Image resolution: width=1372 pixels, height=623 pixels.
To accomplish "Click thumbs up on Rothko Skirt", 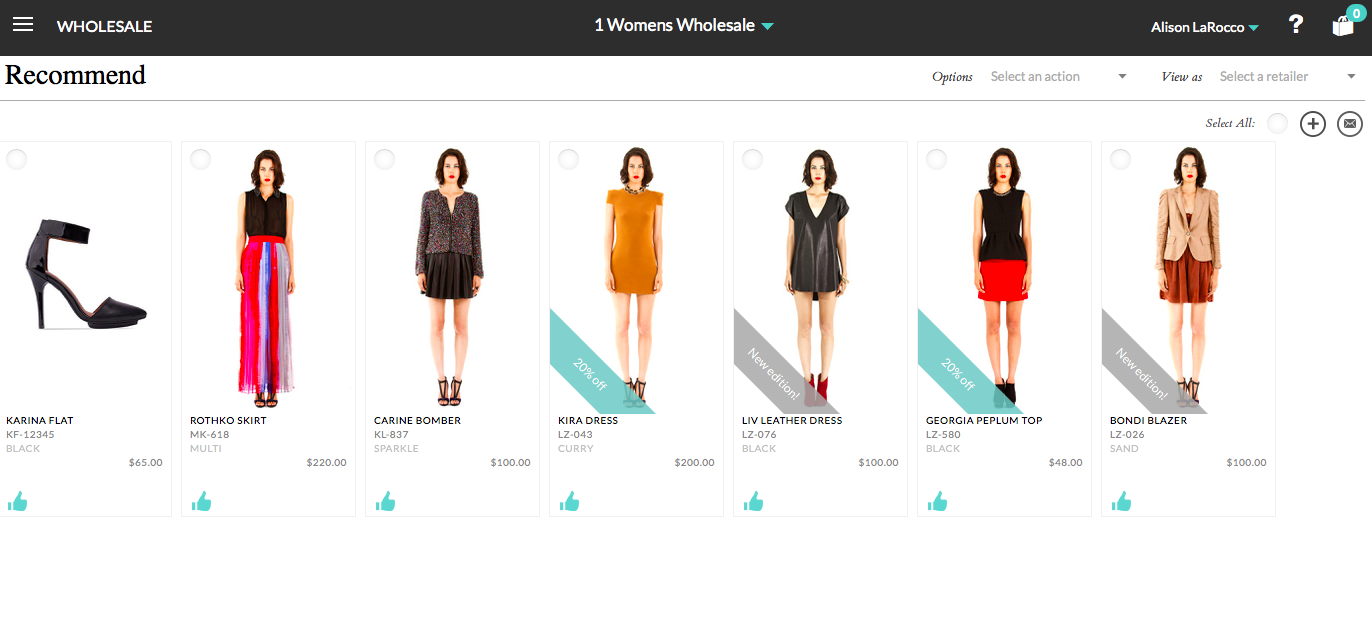I will click(201, 500).
